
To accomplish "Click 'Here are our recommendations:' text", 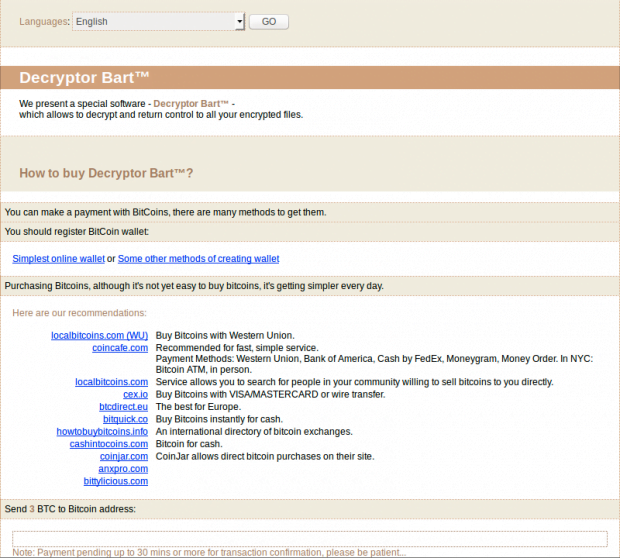I will point(79,313).
